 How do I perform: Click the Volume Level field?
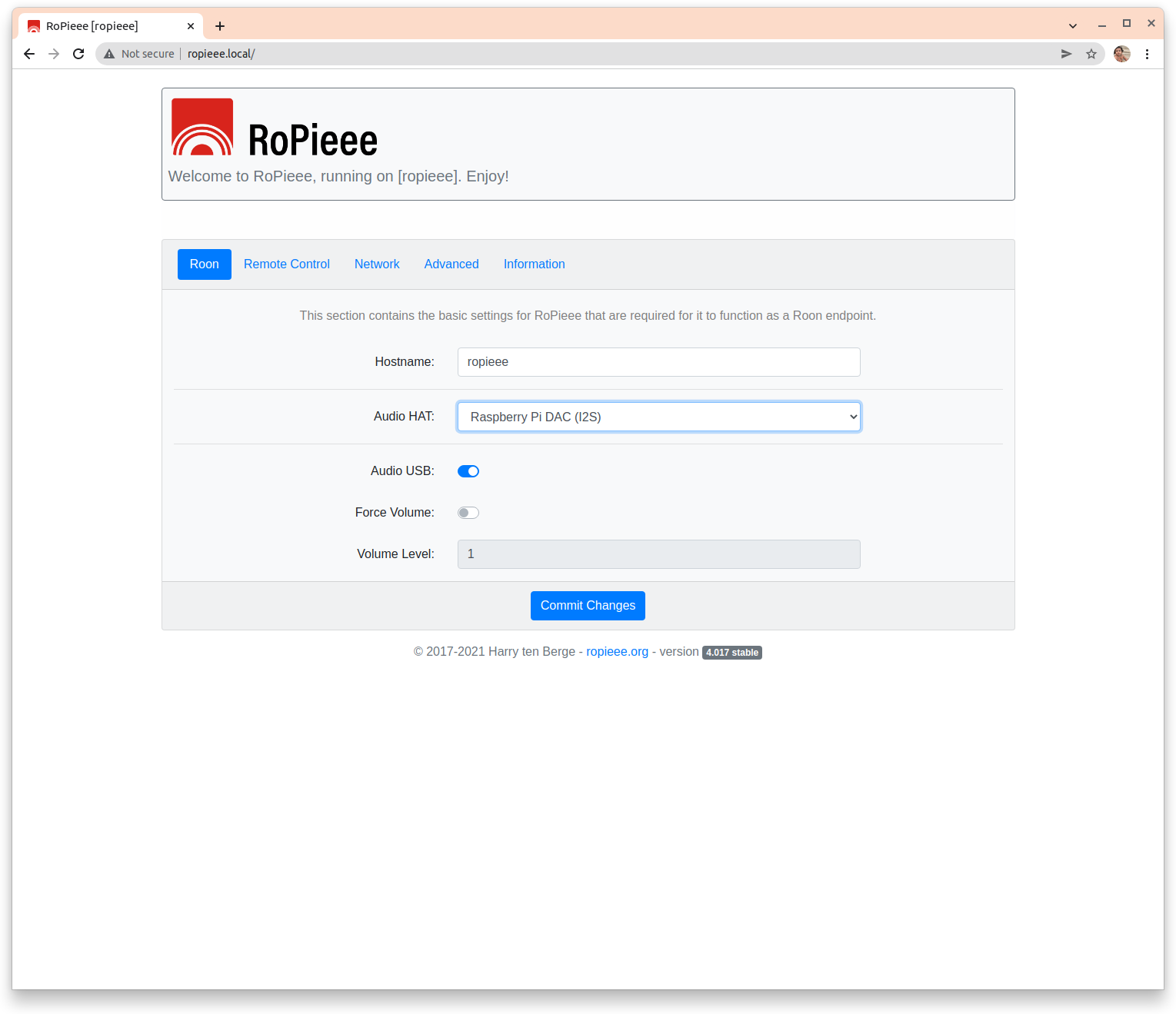pos(659,554)
